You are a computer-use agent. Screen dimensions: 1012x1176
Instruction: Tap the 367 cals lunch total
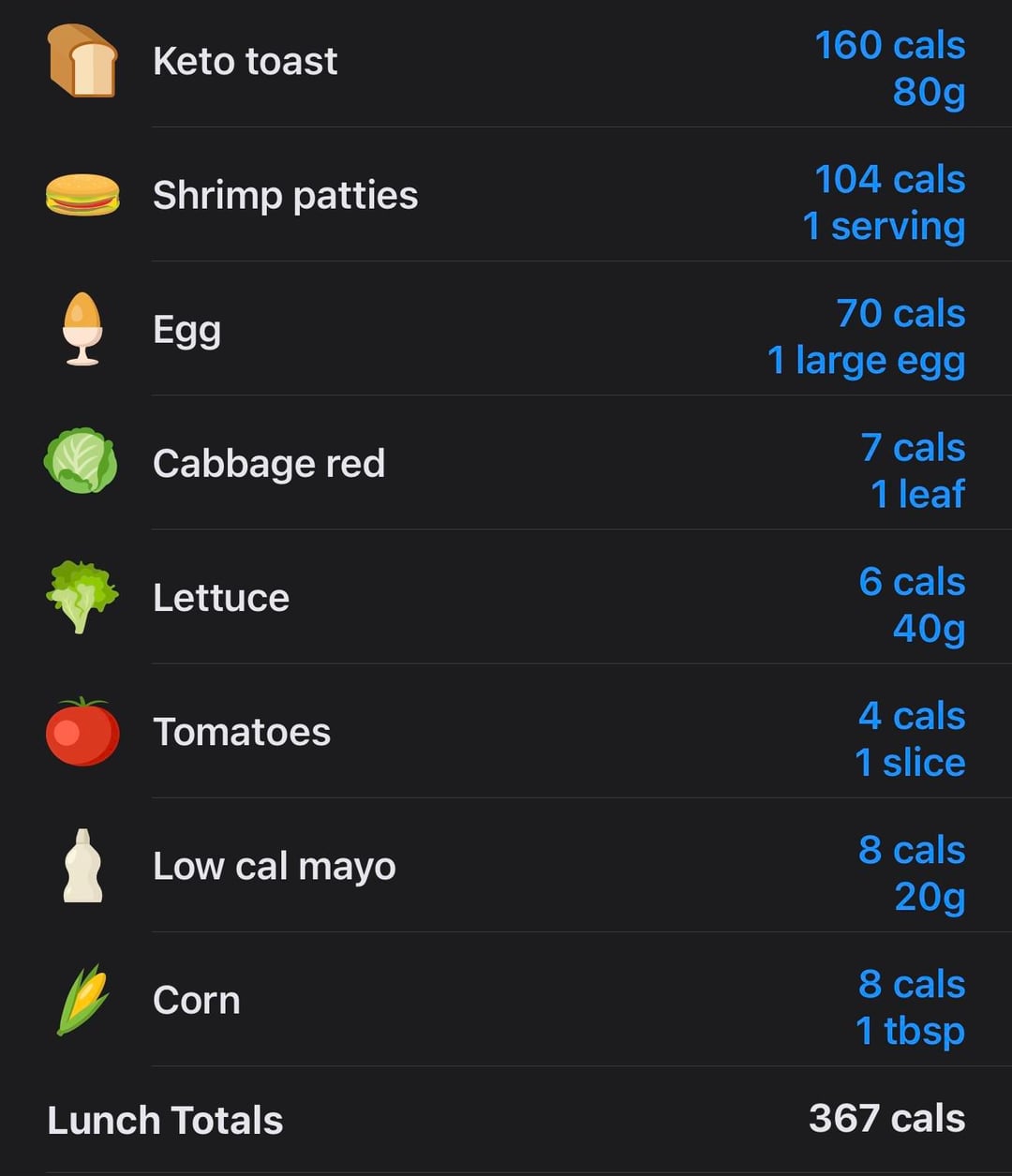(886, 1119)
